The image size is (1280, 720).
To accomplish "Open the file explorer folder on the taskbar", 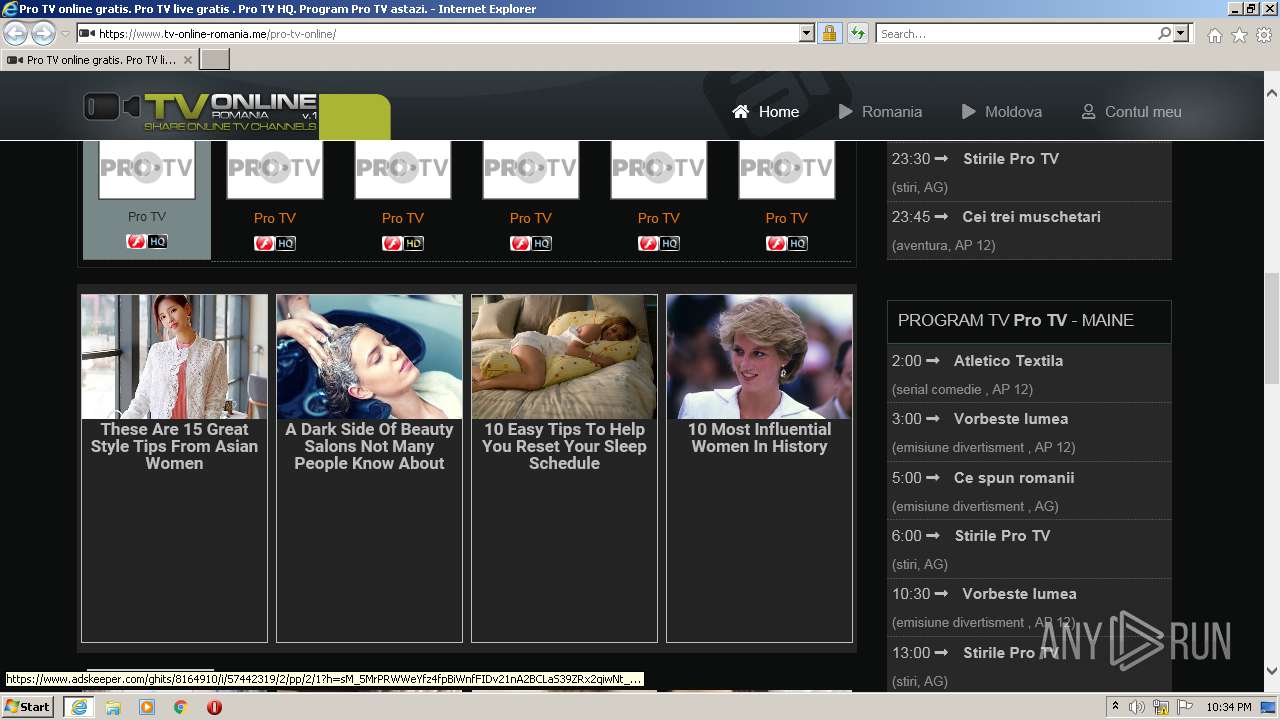I will point(113,707).
